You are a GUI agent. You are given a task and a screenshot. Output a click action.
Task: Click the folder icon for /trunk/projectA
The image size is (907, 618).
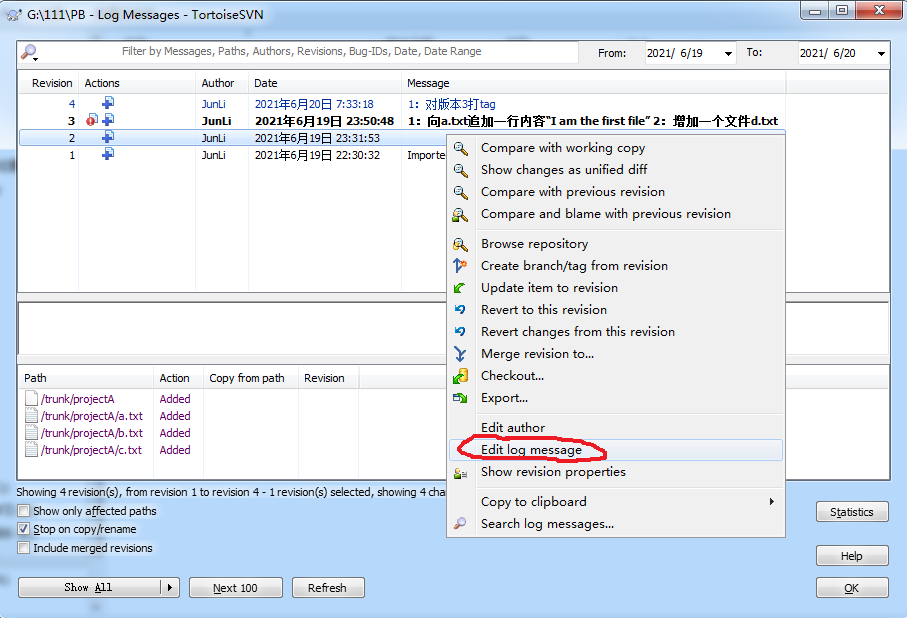(32, 399)
